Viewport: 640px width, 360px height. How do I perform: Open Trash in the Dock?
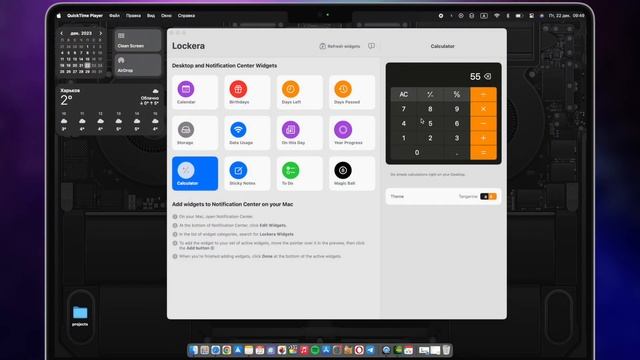[x=447, y=350]
